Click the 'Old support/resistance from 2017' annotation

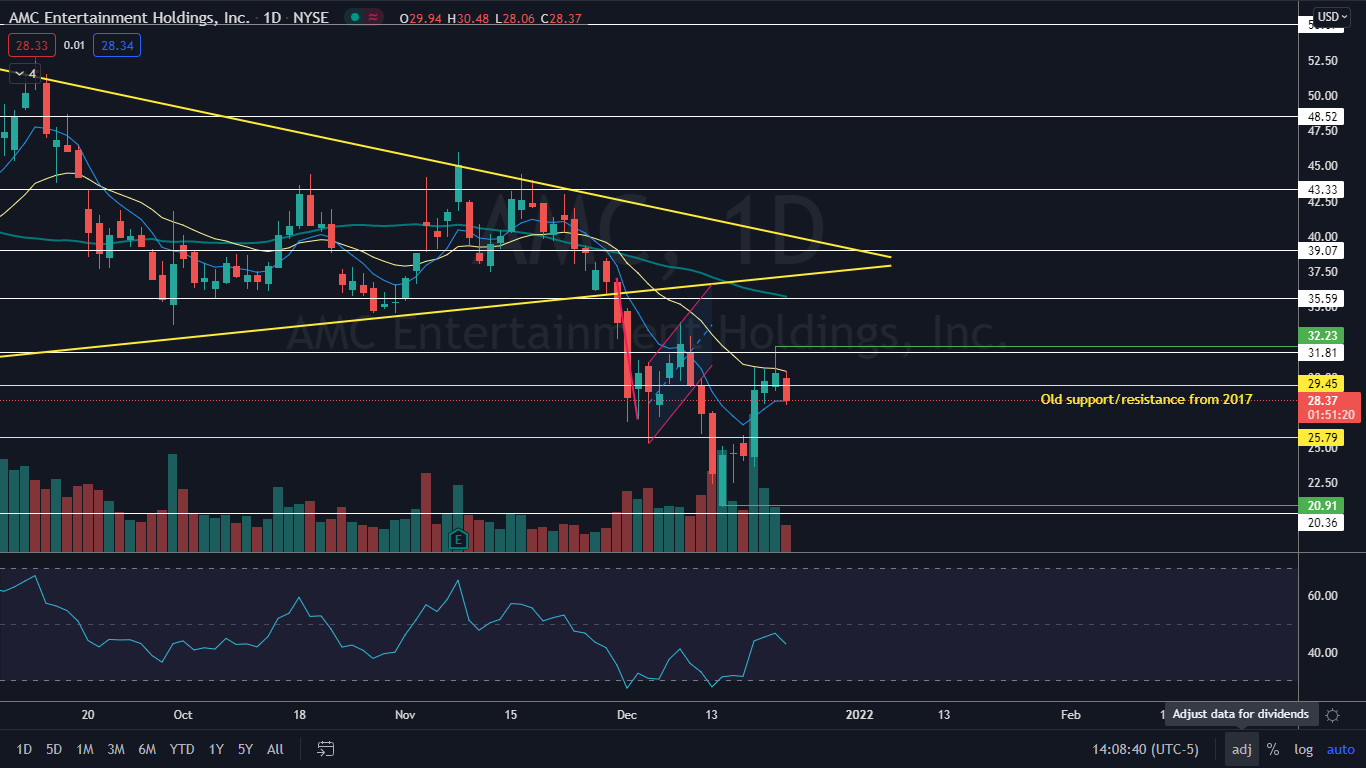tap(1146, 399)
